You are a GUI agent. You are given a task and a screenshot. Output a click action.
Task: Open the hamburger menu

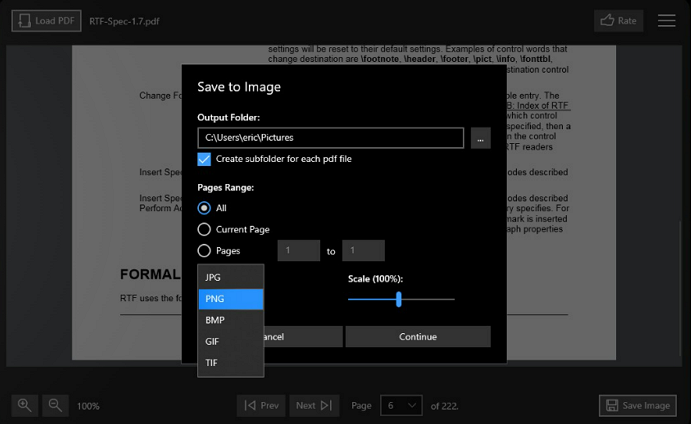pos(667,20)
